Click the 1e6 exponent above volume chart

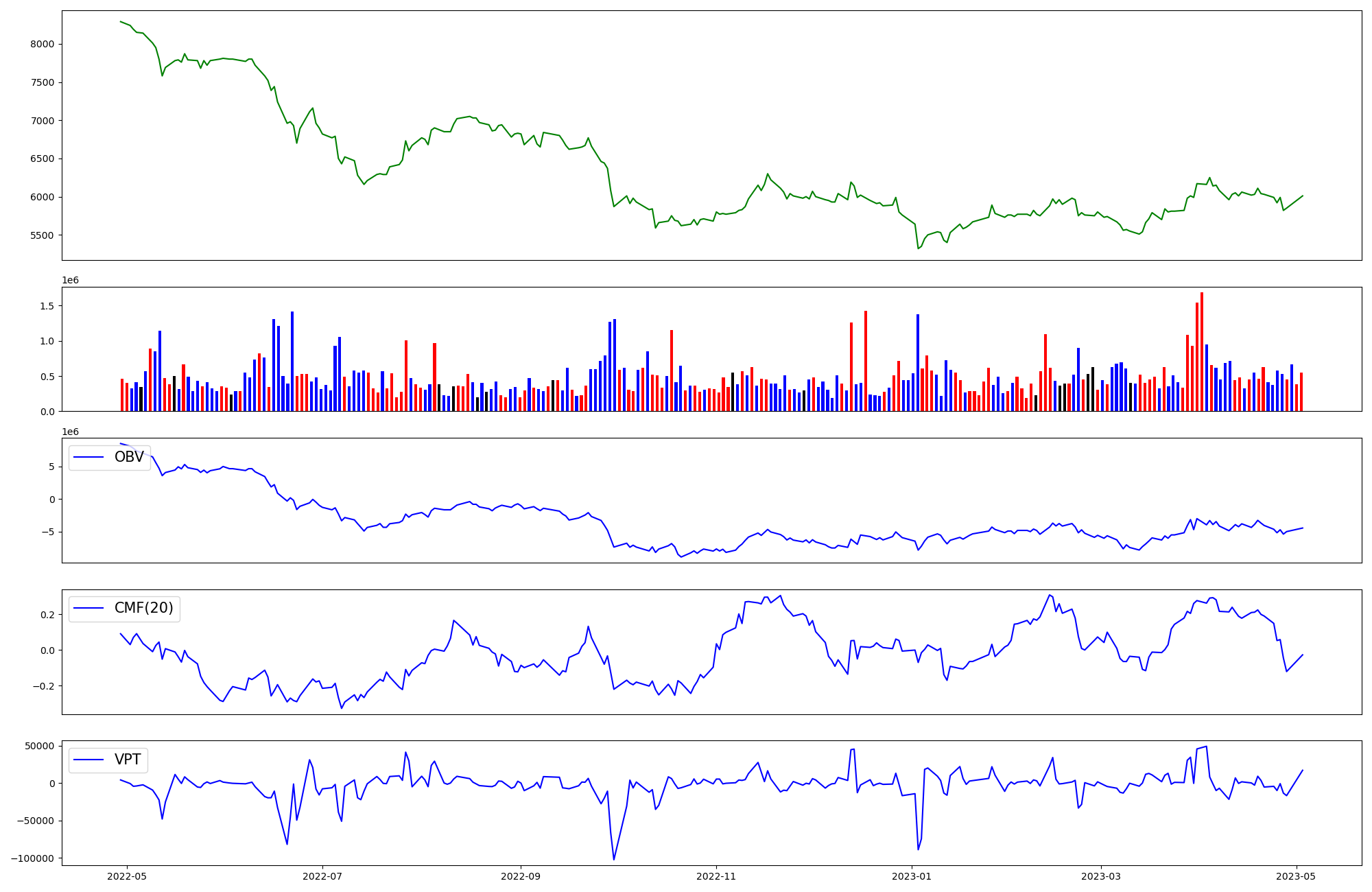pyautogui.click(x=71, y=280)
